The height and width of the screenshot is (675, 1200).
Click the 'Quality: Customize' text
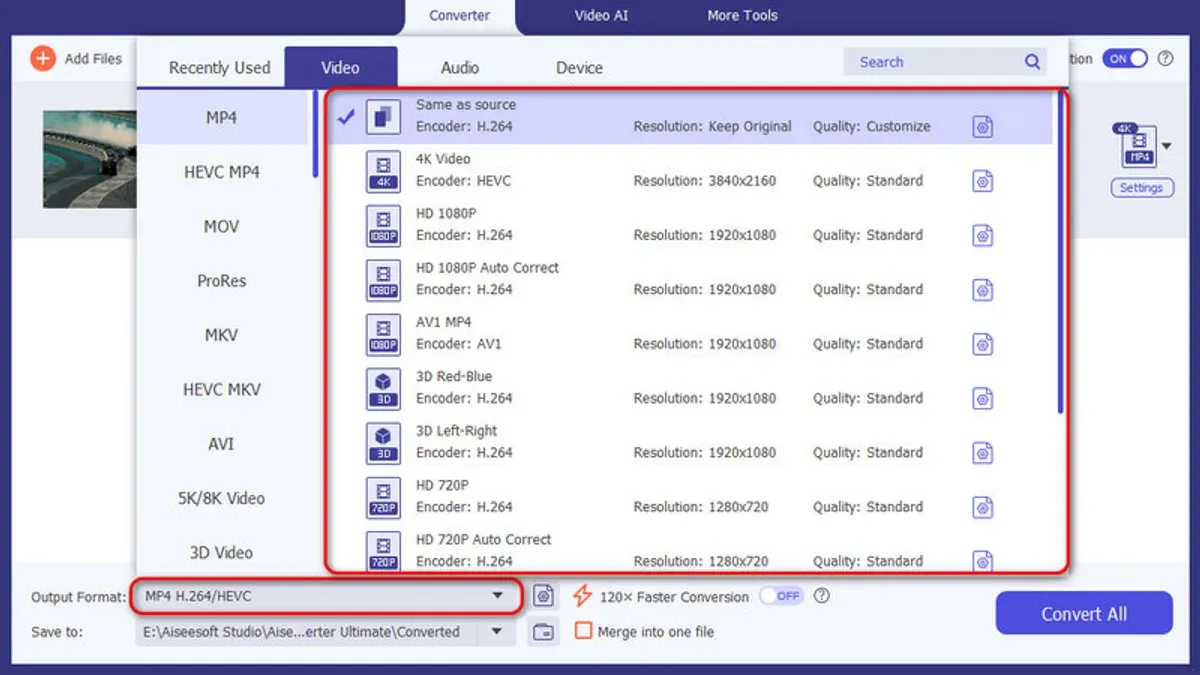click(x=871, y=127)
